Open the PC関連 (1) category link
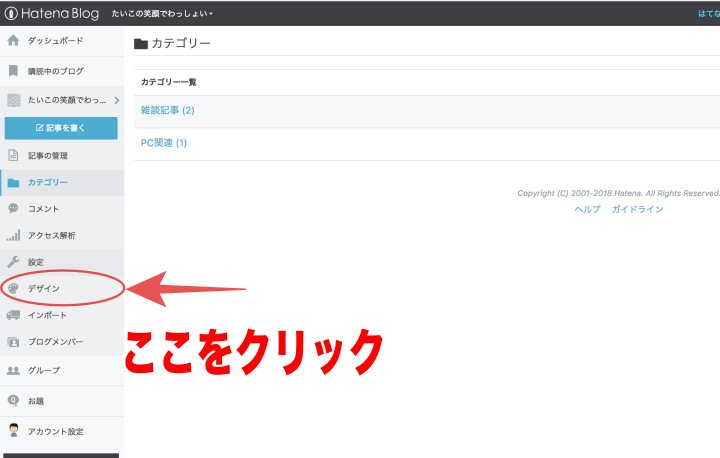This screenshot has width=720, height=458. pyautogui.click(x=164, y=143)
